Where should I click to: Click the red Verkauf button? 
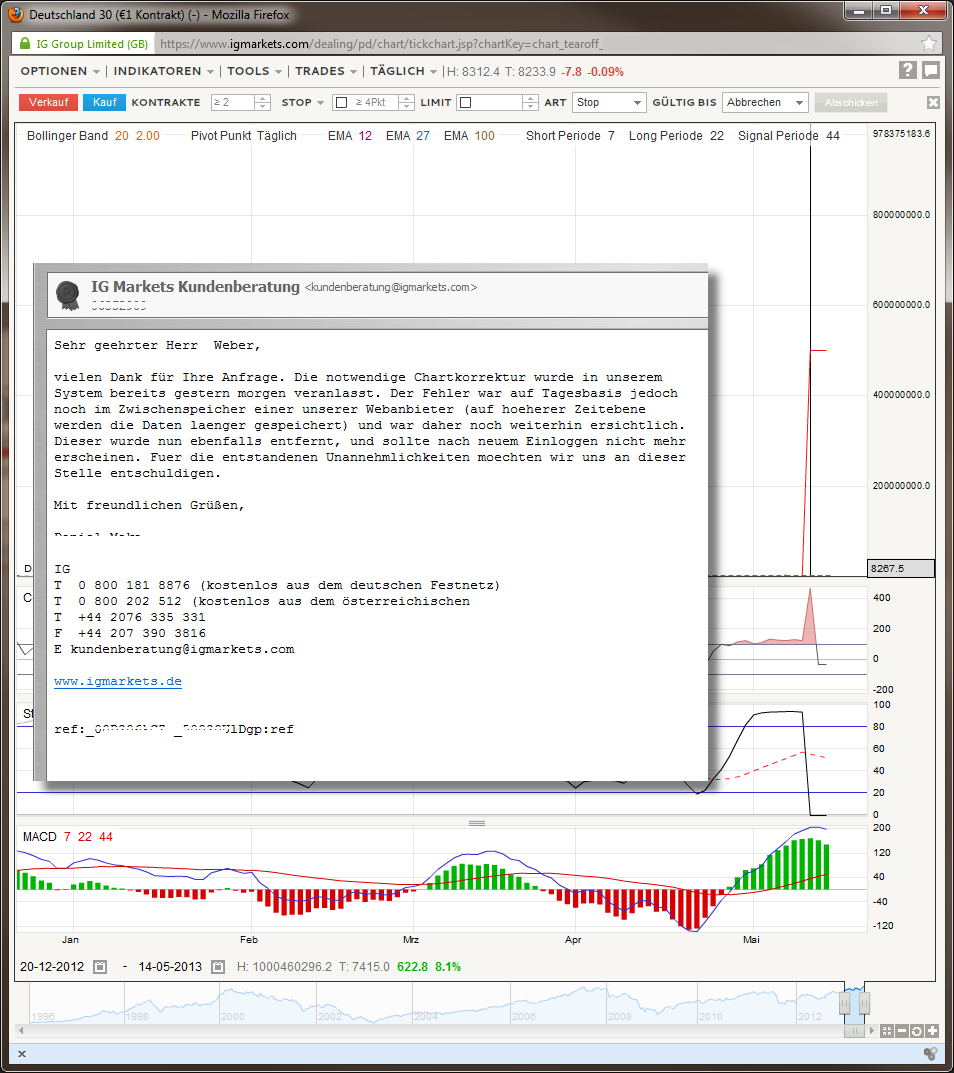(x=49, y=103)
